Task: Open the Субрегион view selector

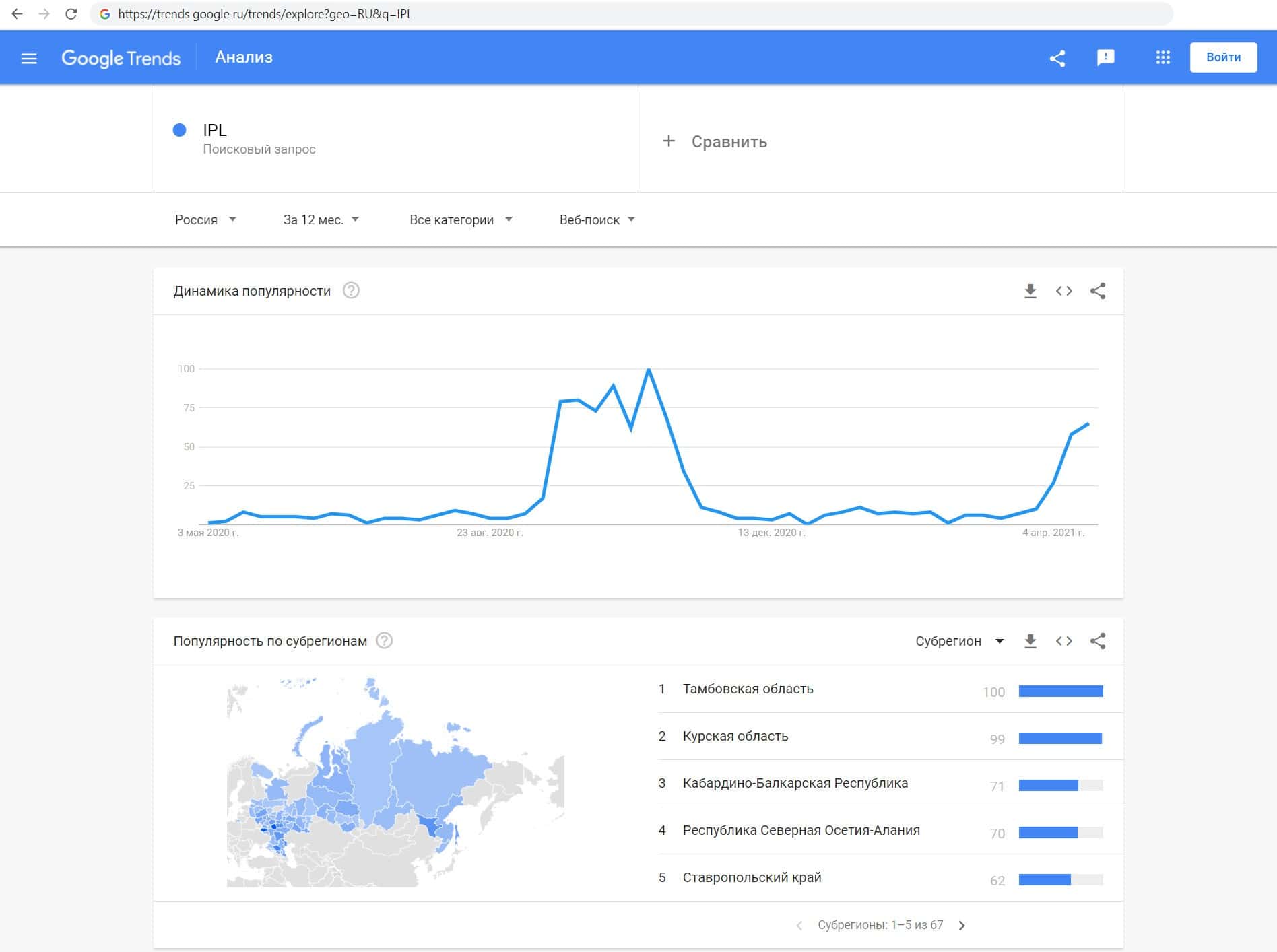Action: (x=959, y=641)
